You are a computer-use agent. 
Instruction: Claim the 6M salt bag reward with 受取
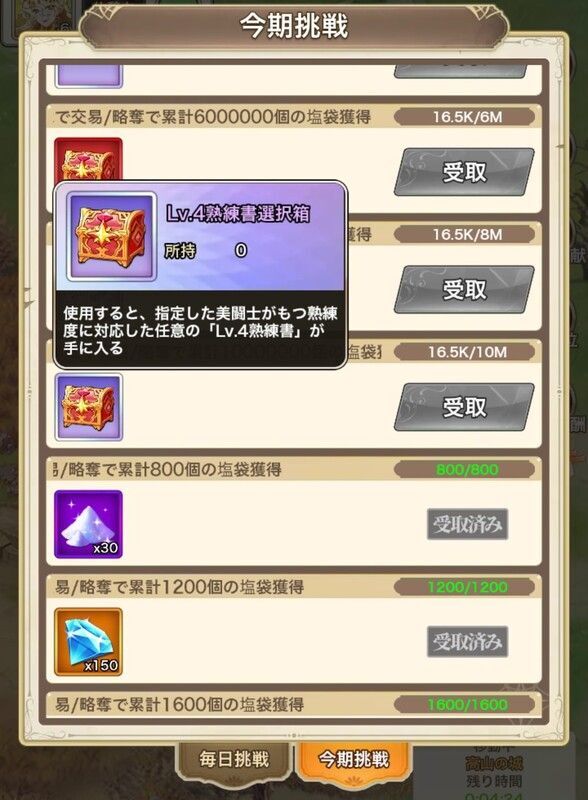(464, 172)
